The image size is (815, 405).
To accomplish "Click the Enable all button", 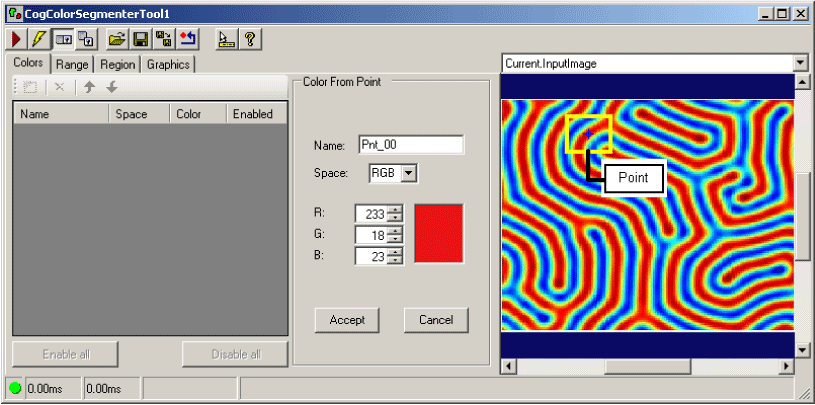I will [x=66, y=355].
